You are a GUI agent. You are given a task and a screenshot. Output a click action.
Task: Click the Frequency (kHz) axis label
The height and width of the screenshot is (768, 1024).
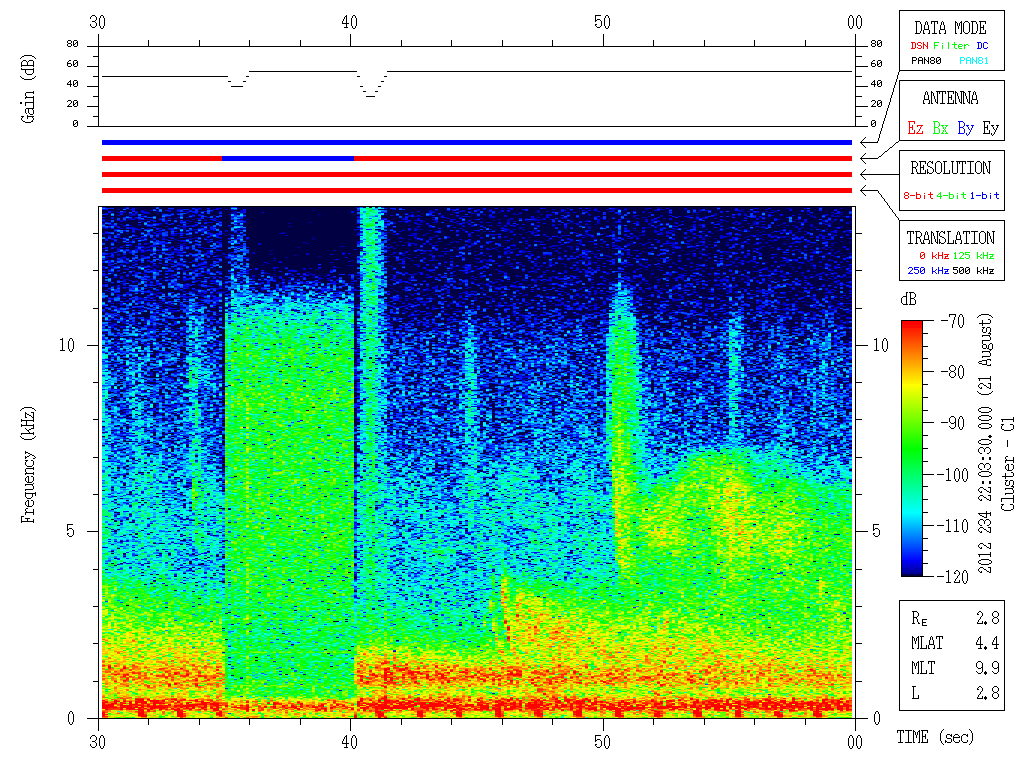point(28,465)
